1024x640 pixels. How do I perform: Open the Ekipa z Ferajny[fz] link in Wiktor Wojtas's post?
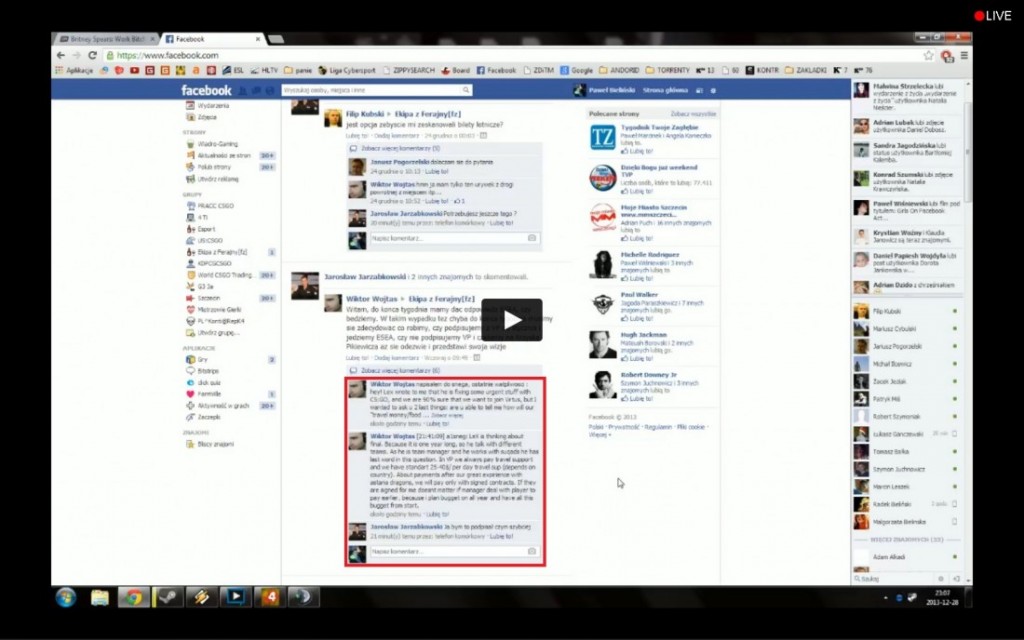[x=441, y=299]
